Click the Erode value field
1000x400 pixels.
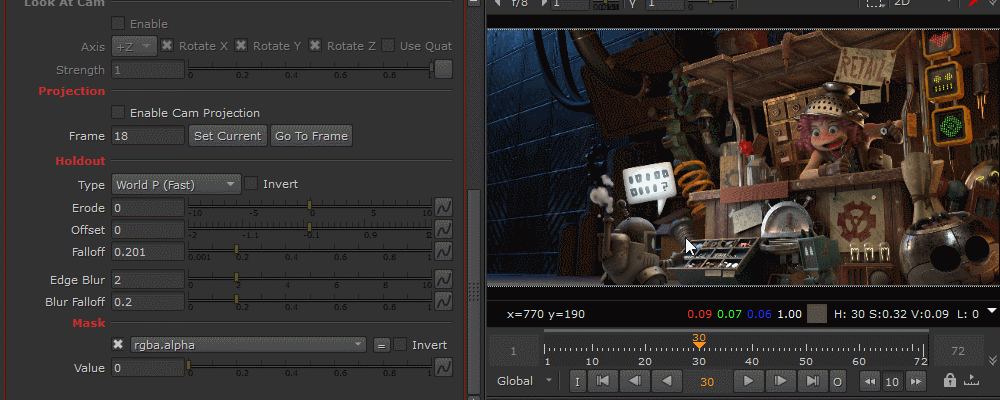coord(148,207)
